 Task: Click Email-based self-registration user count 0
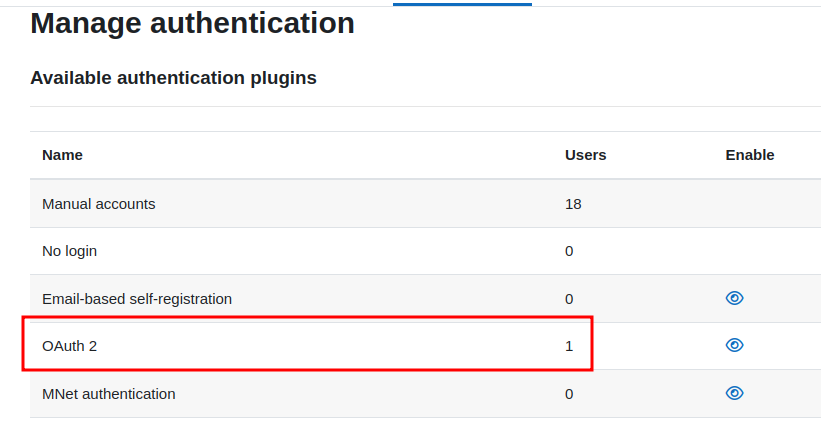click(569, 299)
